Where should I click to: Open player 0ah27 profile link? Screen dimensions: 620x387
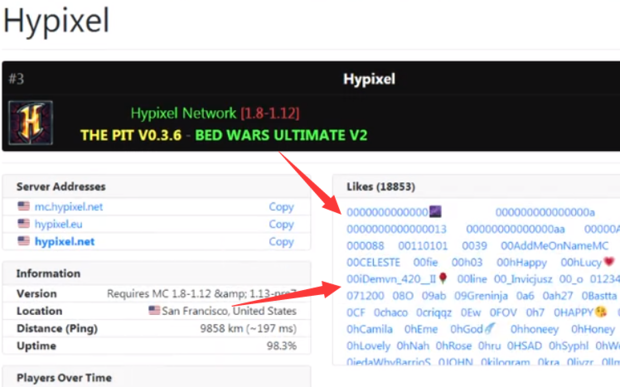[558, 296]
